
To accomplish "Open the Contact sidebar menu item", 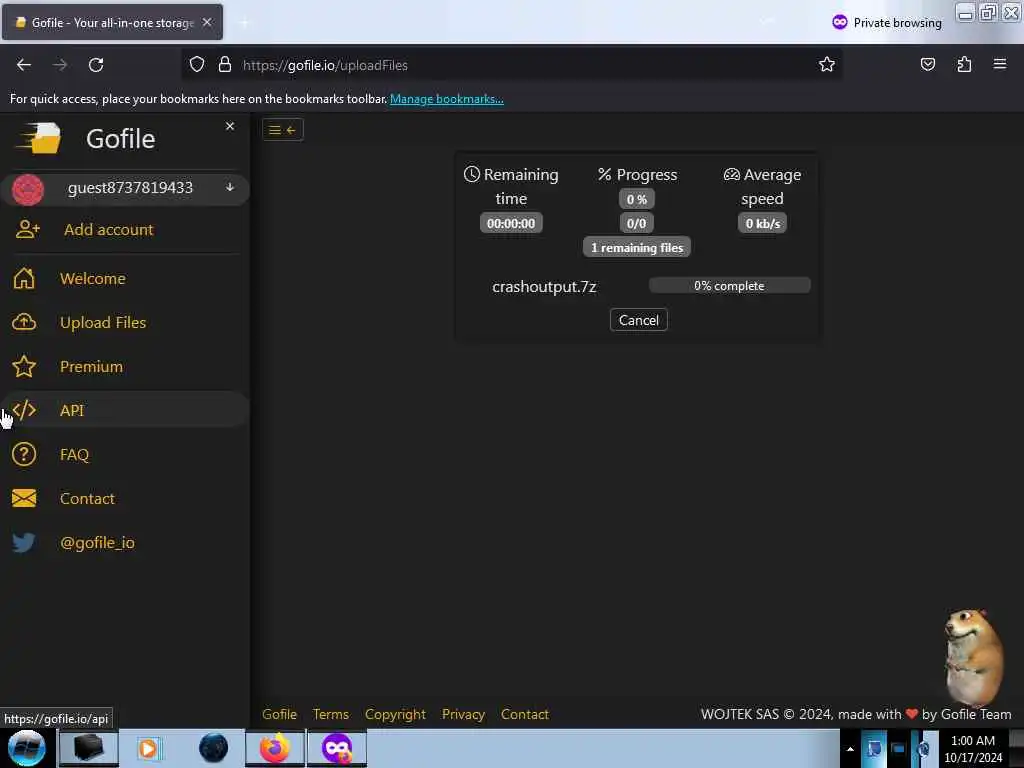I will [x=87, y=498].
